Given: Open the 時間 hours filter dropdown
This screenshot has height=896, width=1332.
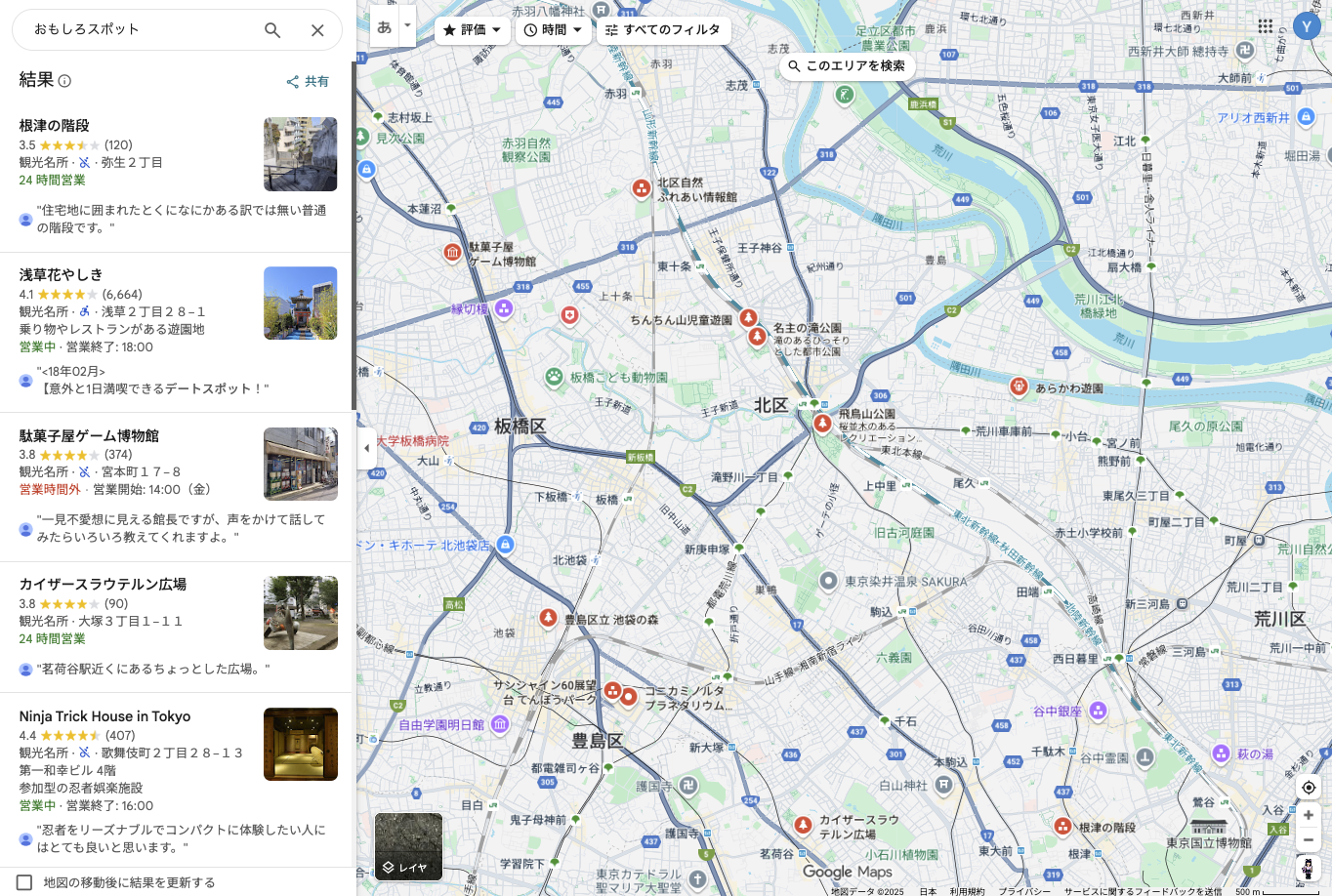Looking at the screenshot, I should (553, 30).
